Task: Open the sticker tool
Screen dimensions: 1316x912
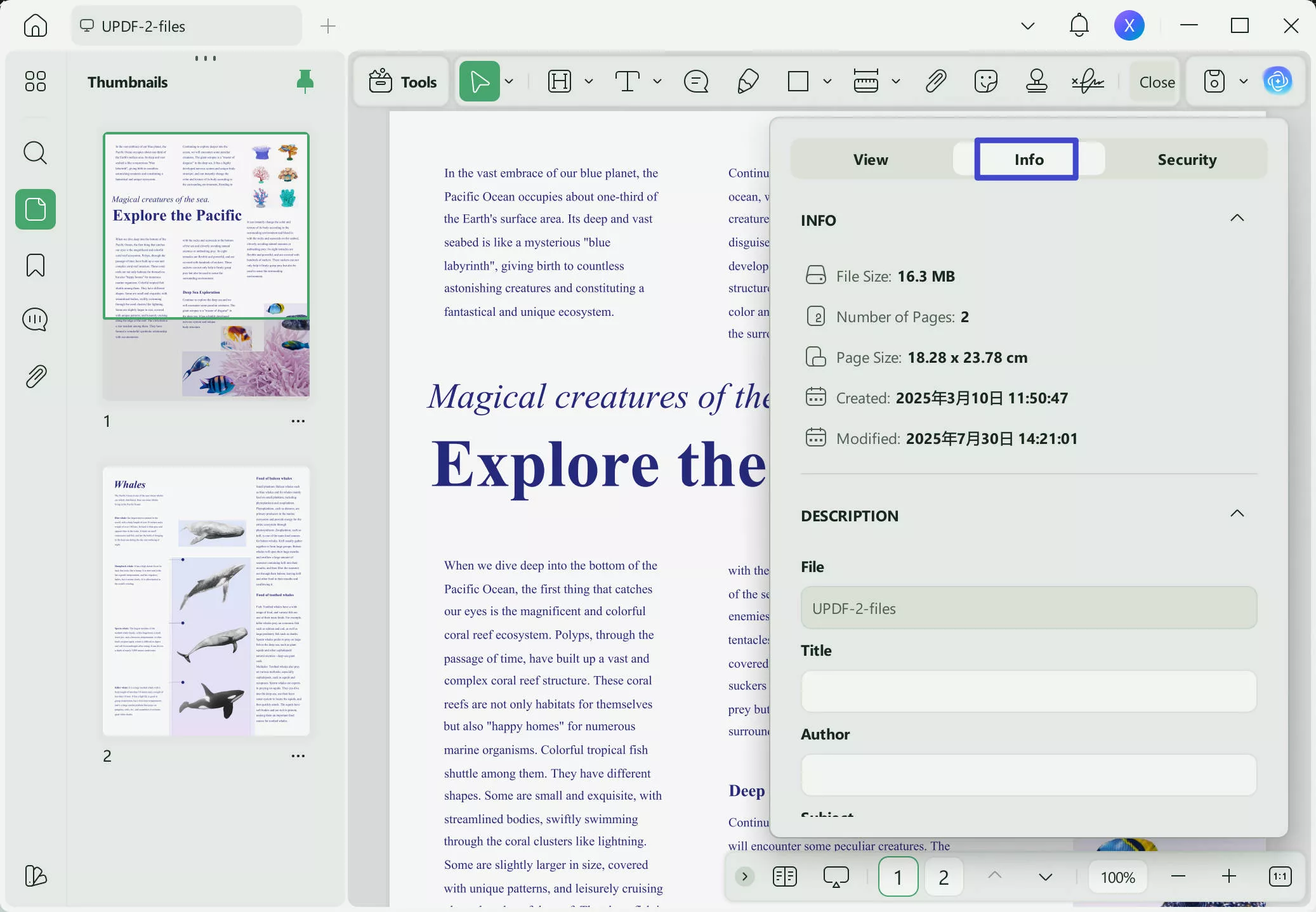Action: click(985, 81)
